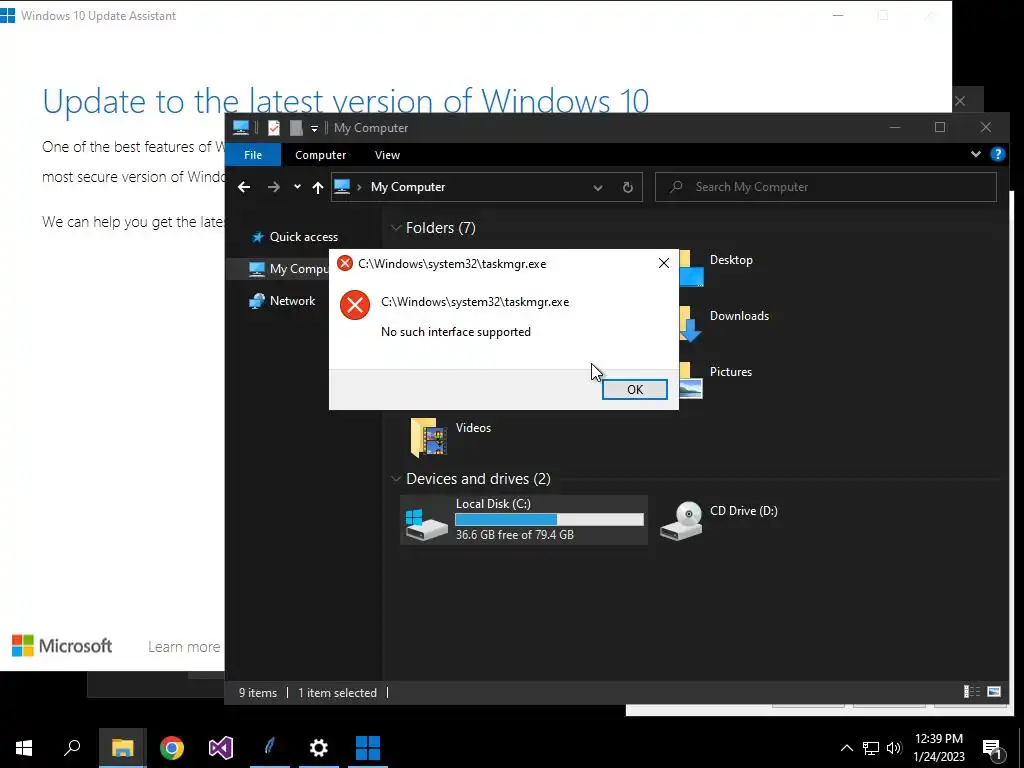
Task: Select Local Disk (C:) drive
Action: 524,519
